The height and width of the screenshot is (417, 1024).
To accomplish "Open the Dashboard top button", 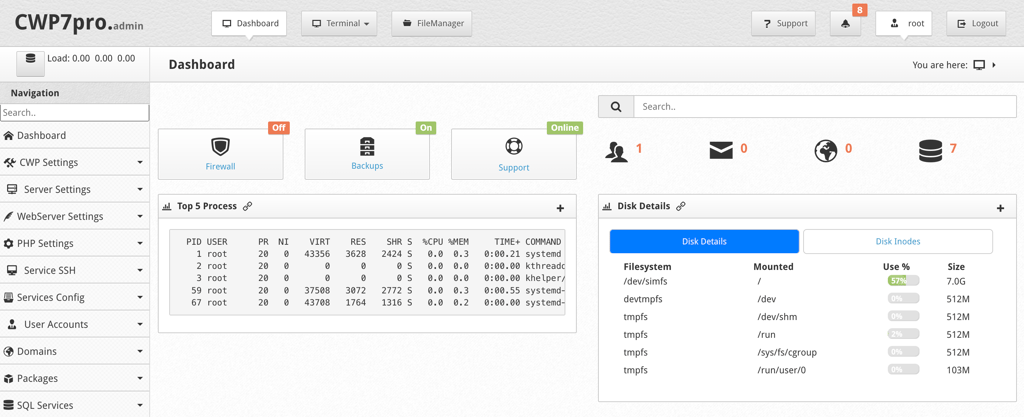I will pyautogui.click(x=249, y=23).
